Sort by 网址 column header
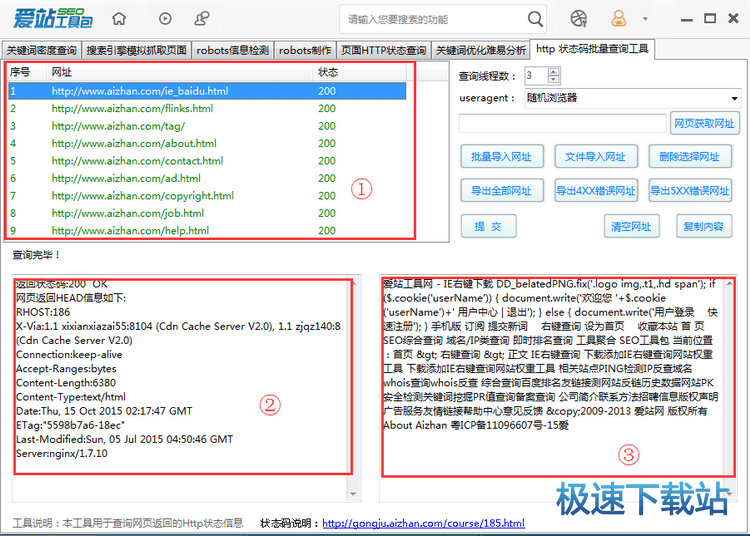This screenshot has height=536, width=750. point(181,72)
